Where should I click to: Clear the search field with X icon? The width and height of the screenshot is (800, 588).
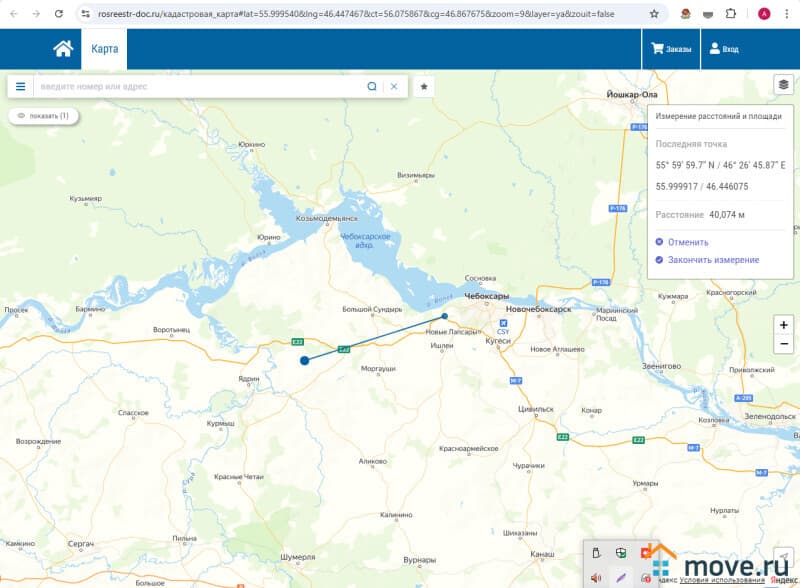click(x=394, y=87)
